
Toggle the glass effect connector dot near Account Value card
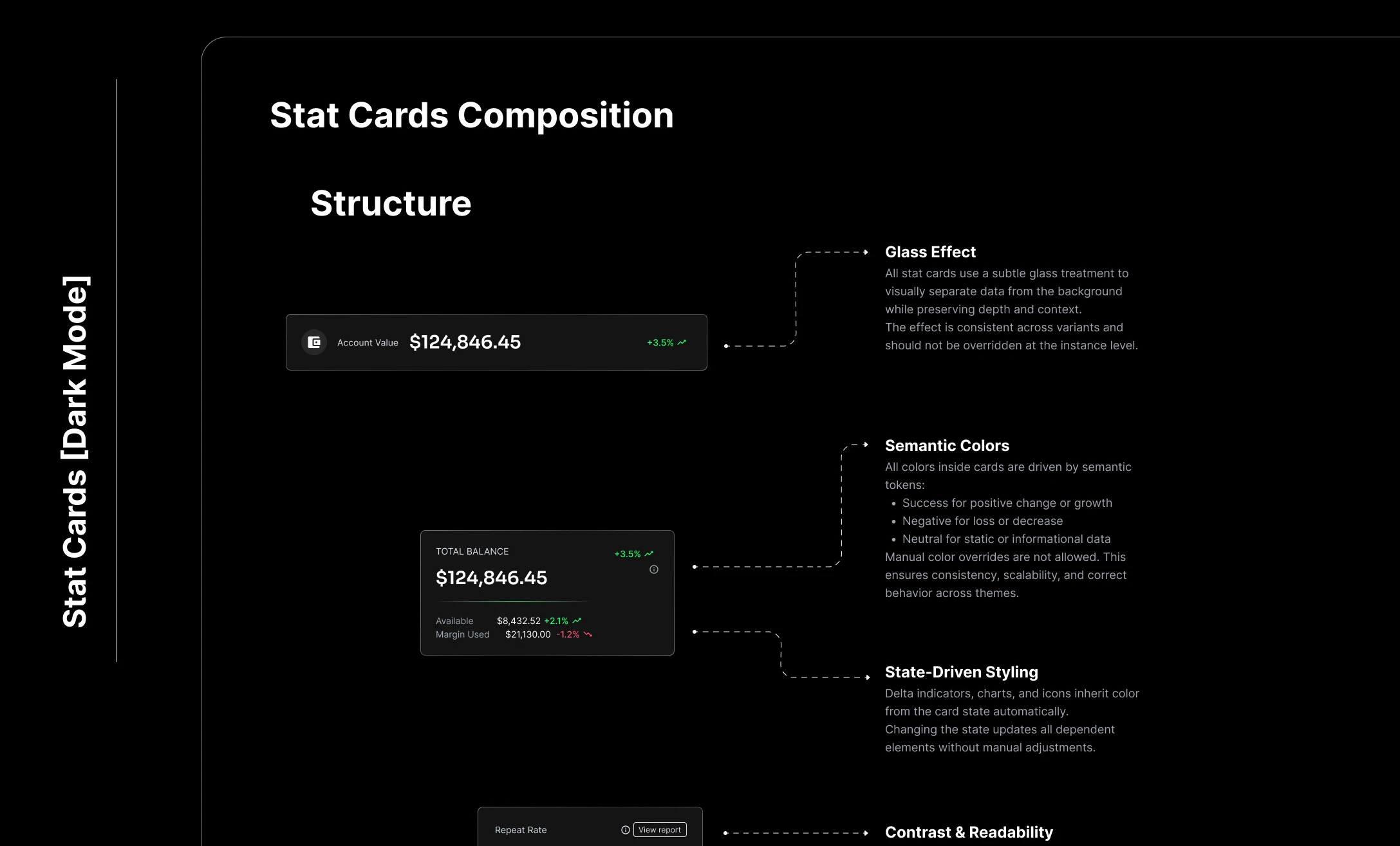point(726,345)
